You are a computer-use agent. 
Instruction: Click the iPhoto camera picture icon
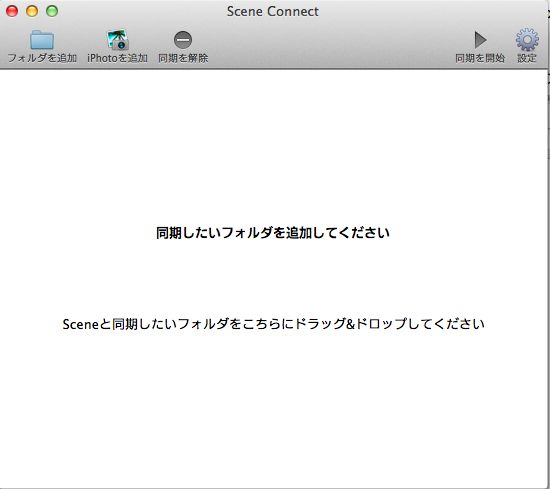coord(118,40)
